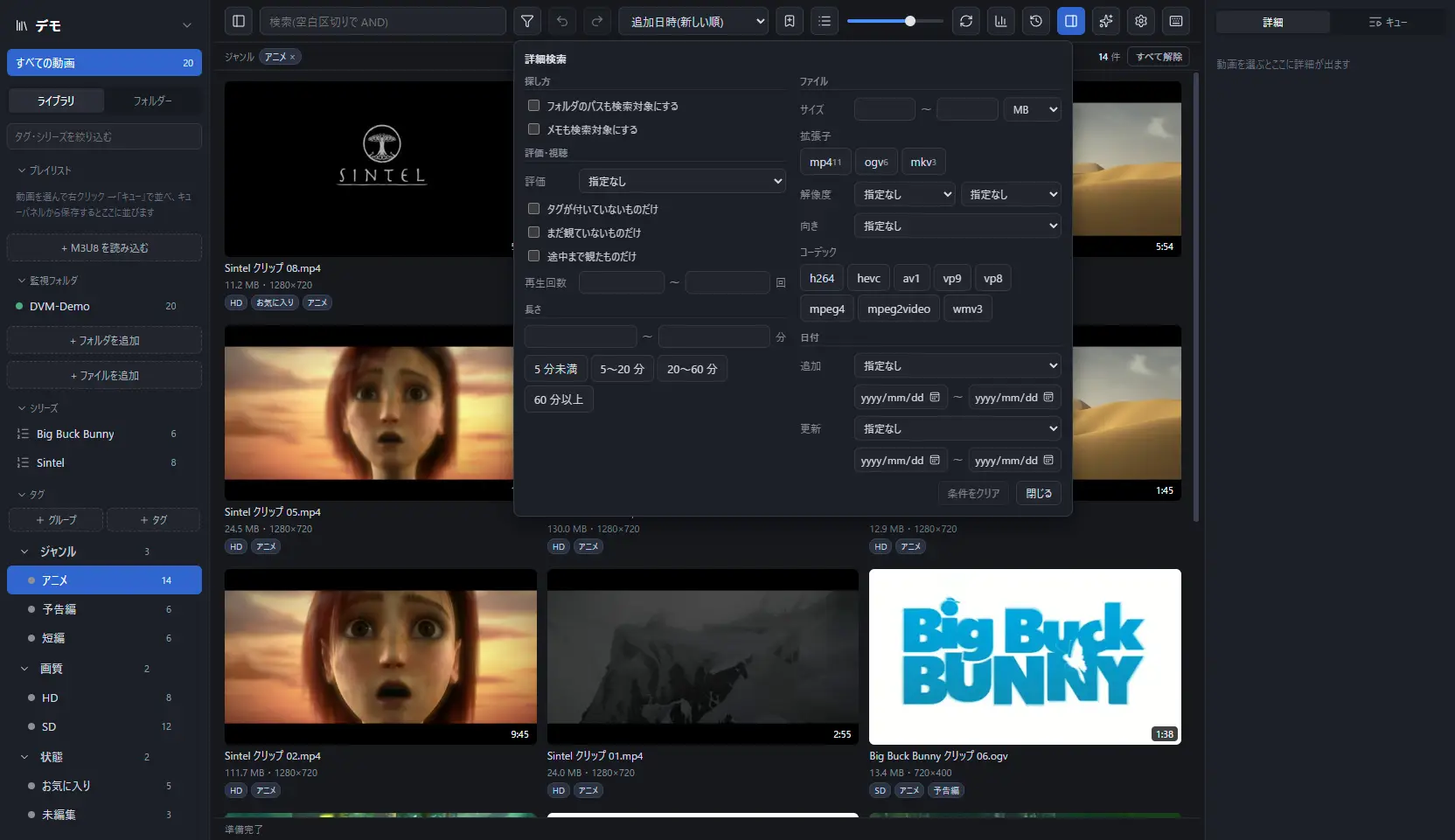The height and width of the screenshot is (840, 1455).
Task: Click the 60 分以上 duration preset
Action: point(559,399)
